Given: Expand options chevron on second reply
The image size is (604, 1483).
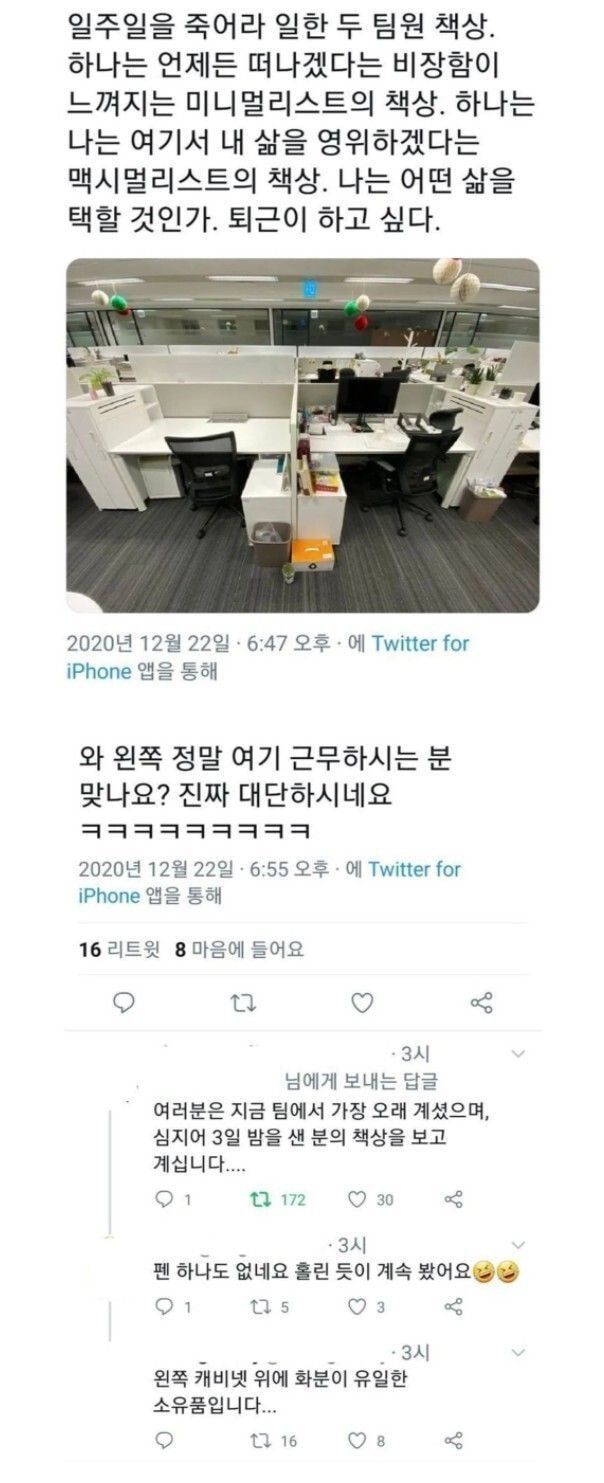Looking at the screenshot, I should (517, 1245).
